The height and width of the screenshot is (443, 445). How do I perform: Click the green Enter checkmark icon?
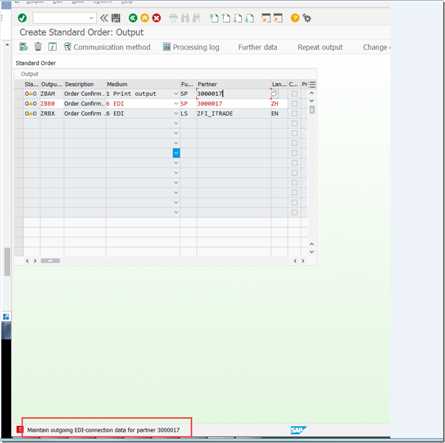point(22,18)
